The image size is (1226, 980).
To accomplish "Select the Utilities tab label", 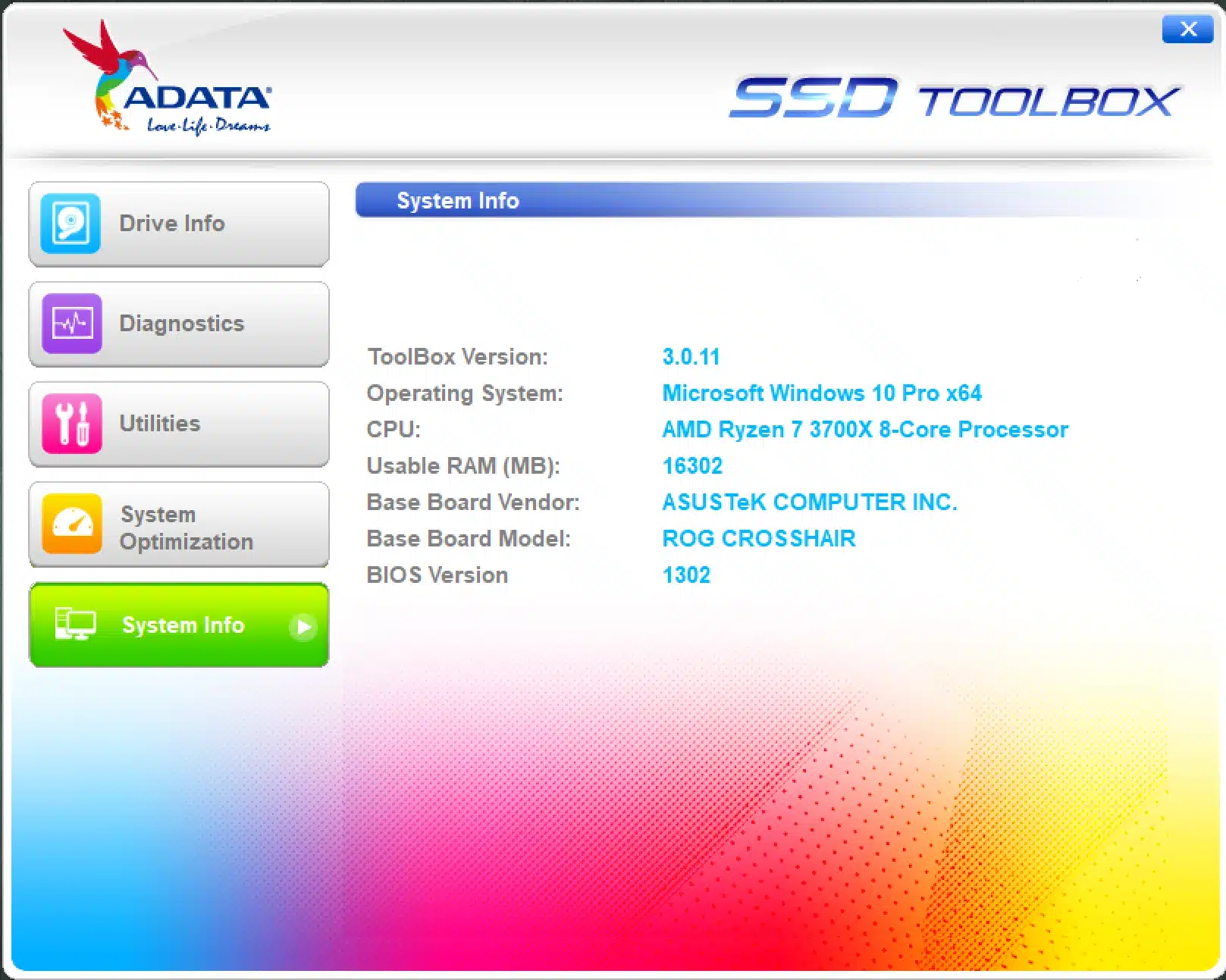I will 160,424.
